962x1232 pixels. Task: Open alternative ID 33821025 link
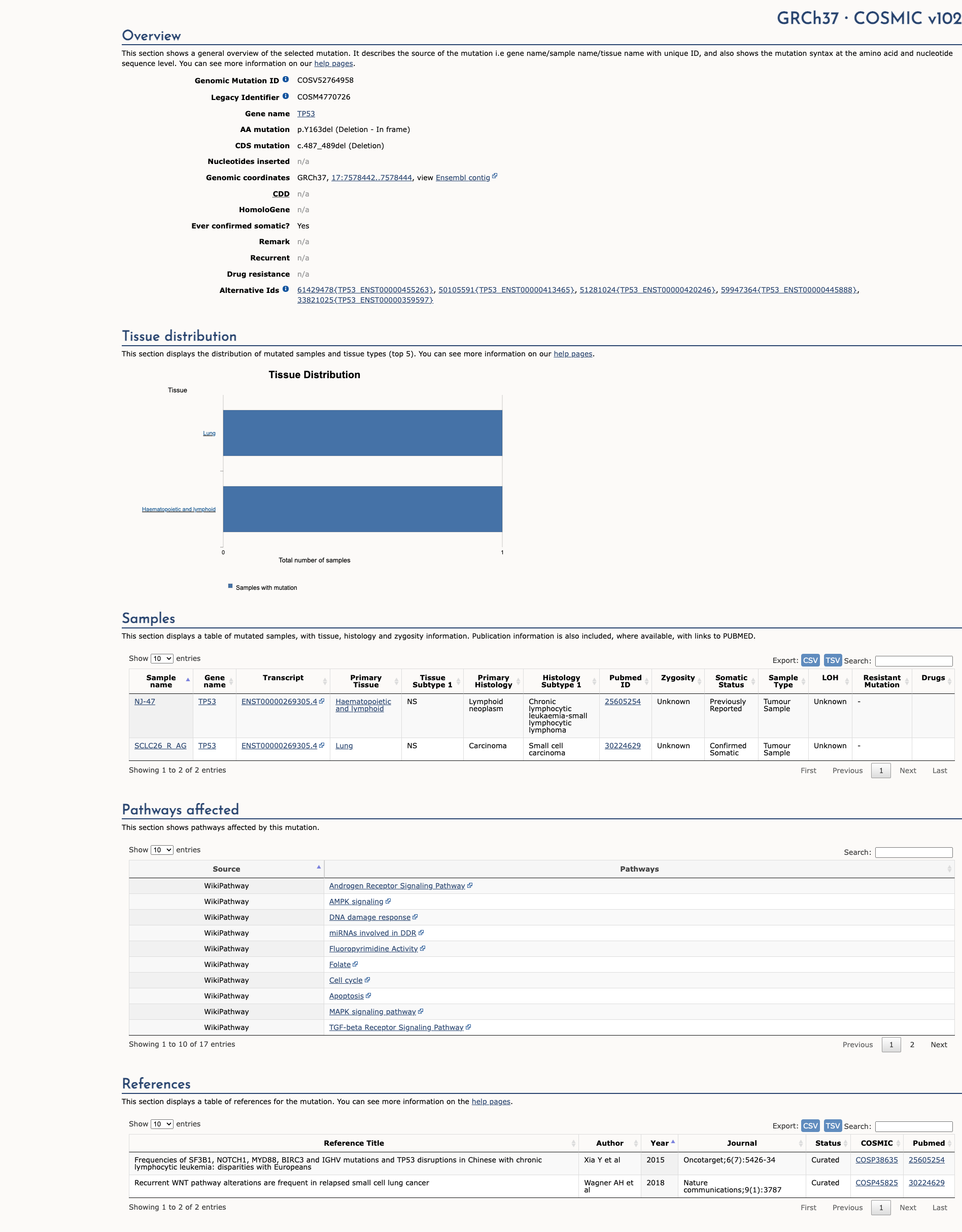pyautogui.click(x=365, y=300)
